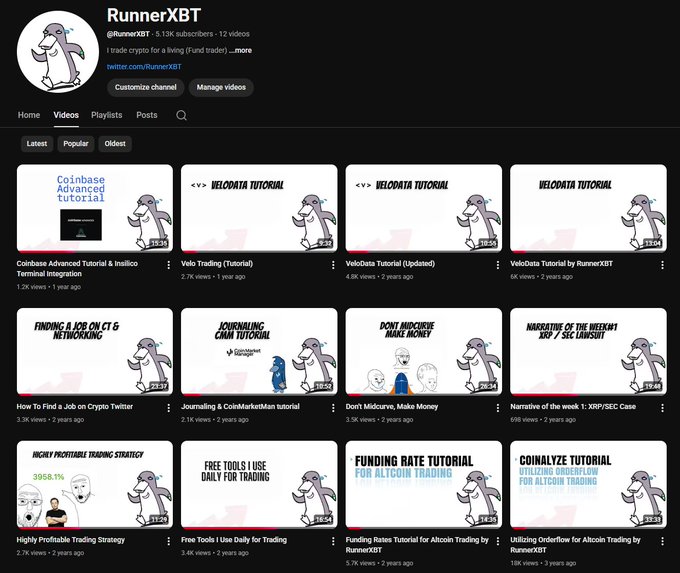Screen dimensions: 680x573
Task: Sort videos by Latest
Action: click(x=37, y=144)
